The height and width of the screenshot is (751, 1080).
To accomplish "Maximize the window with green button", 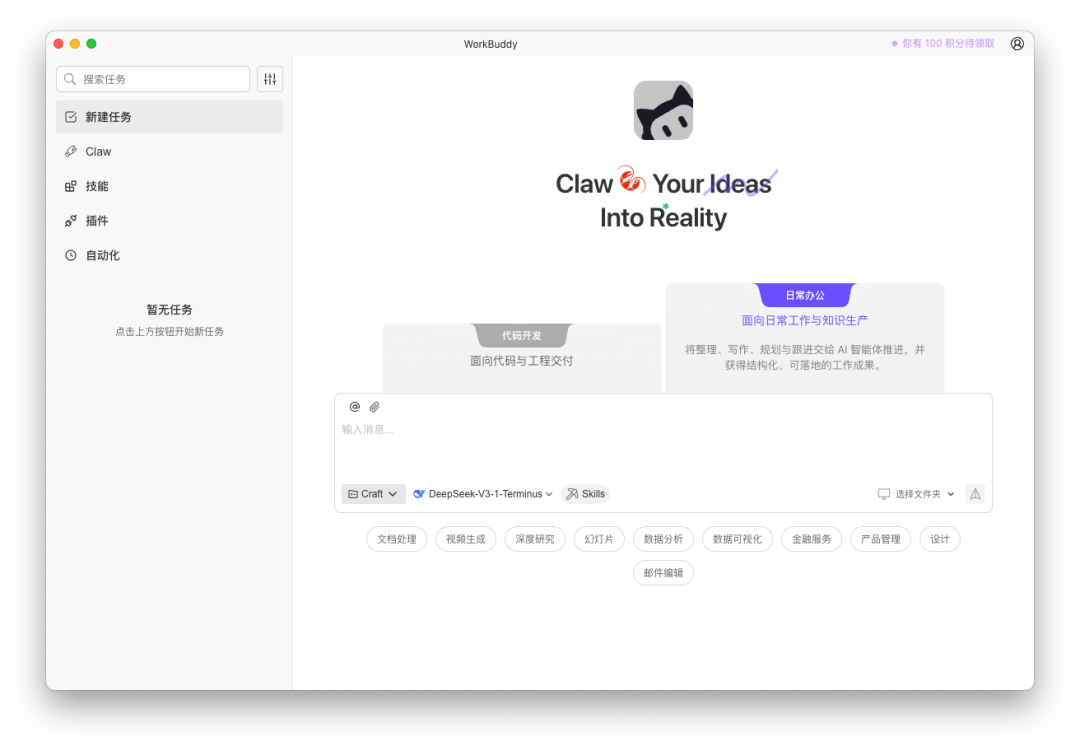I will click(91, 43).
